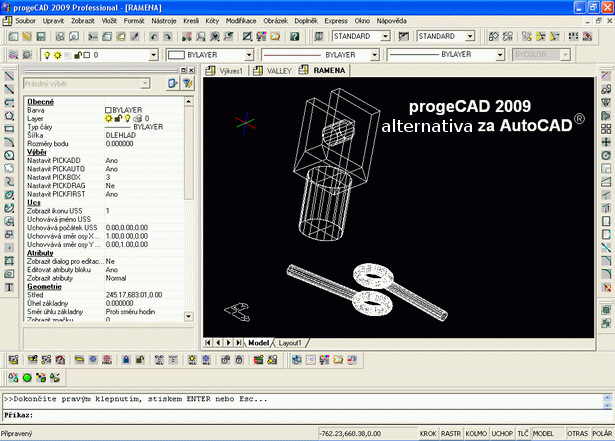Click the UCHOP button in status bar
Viewport: 615px width, 441px height.
502,434
